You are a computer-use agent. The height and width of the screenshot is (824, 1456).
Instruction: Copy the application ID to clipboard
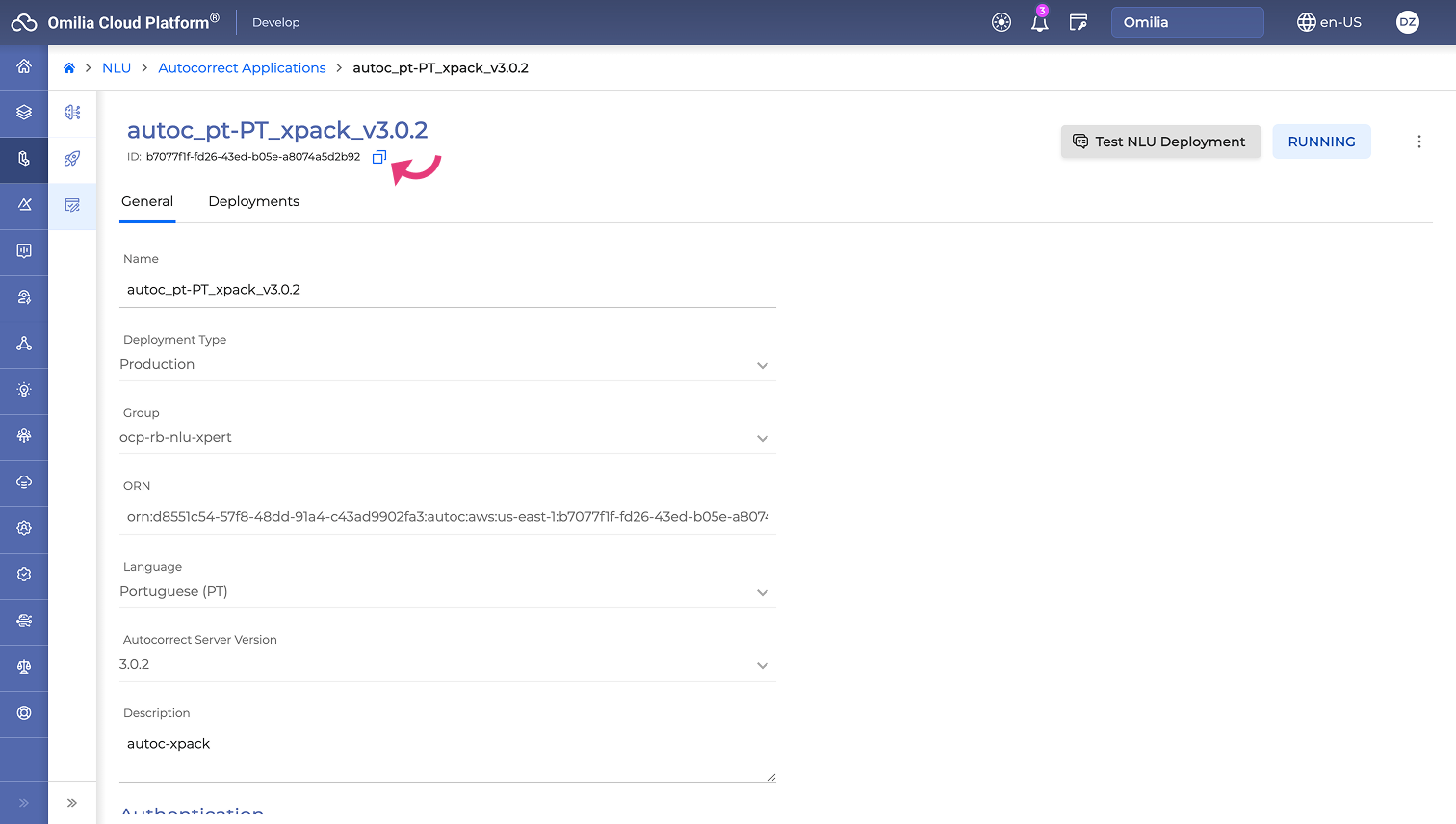tap(379, 157)
